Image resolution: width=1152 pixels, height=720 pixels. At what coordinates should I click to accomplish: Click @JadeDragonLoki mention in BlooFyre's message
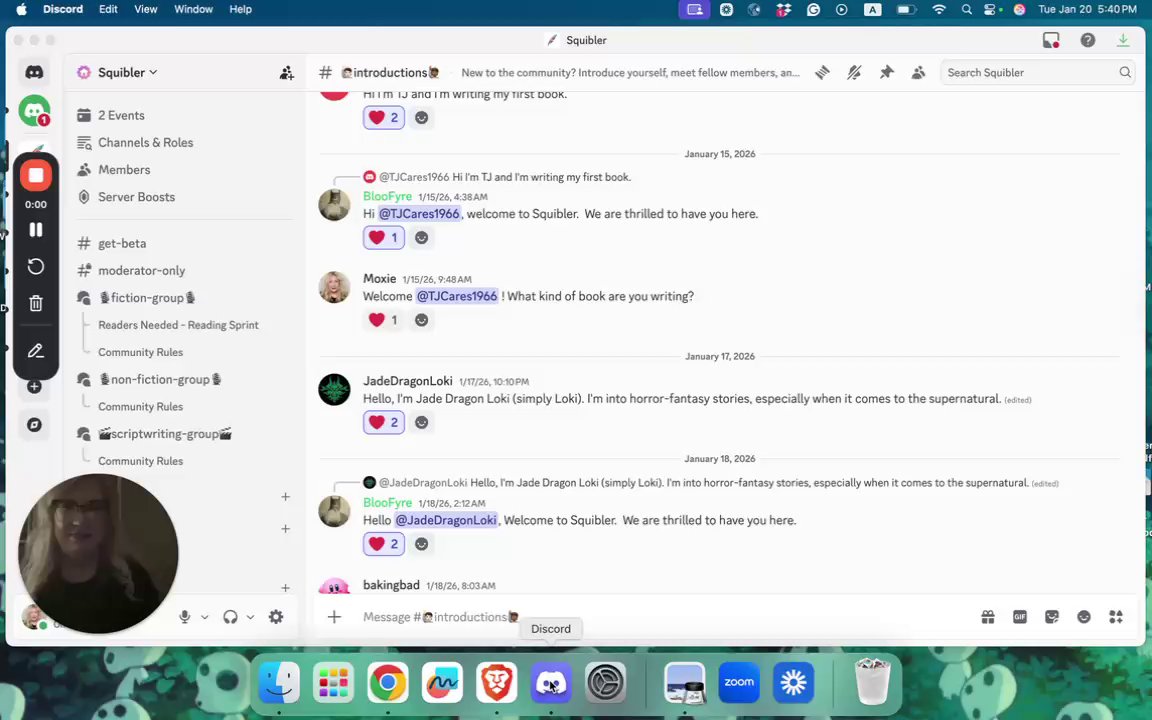click(x=446, y=520)
